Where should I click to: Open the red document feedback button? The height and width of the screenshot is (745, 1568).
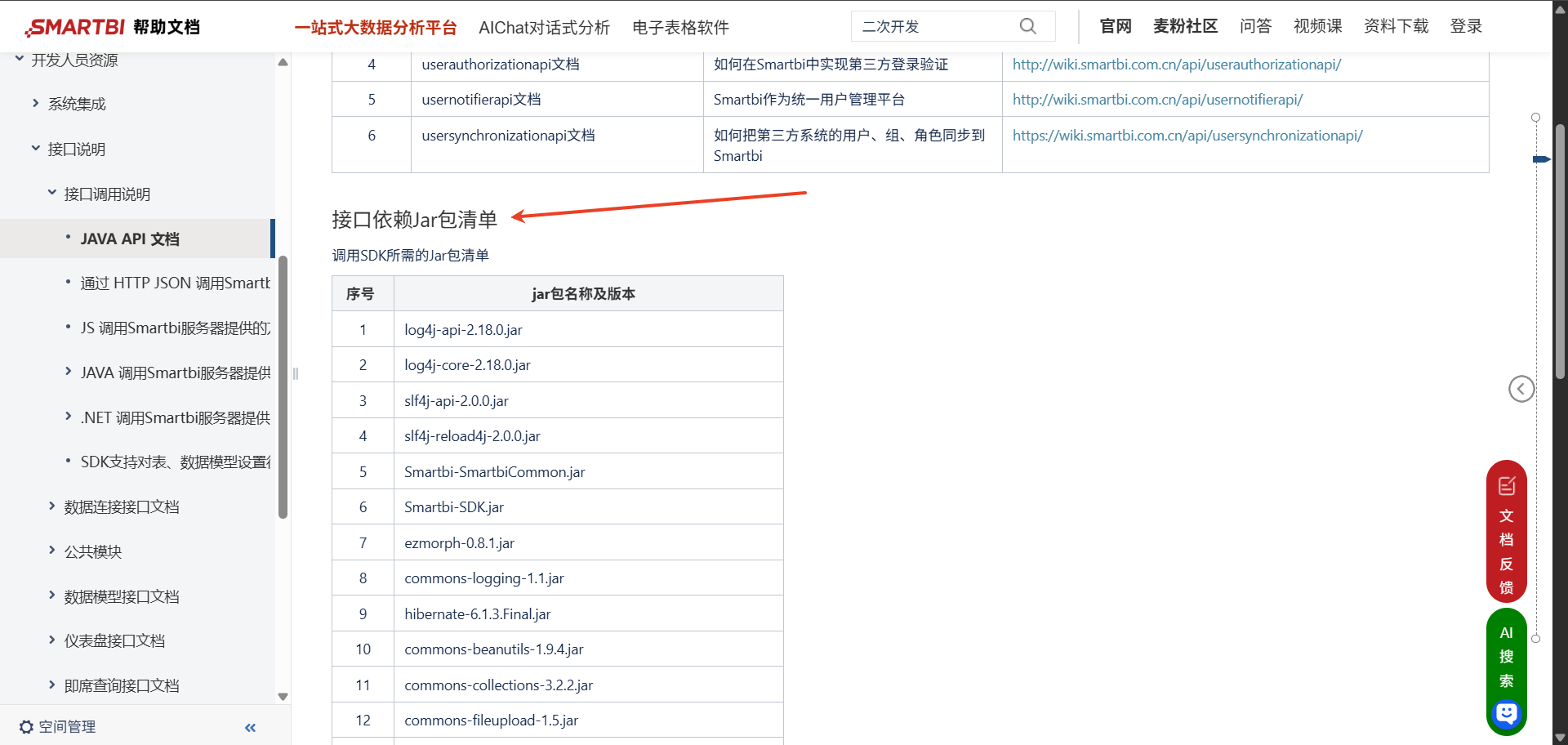1506,532
